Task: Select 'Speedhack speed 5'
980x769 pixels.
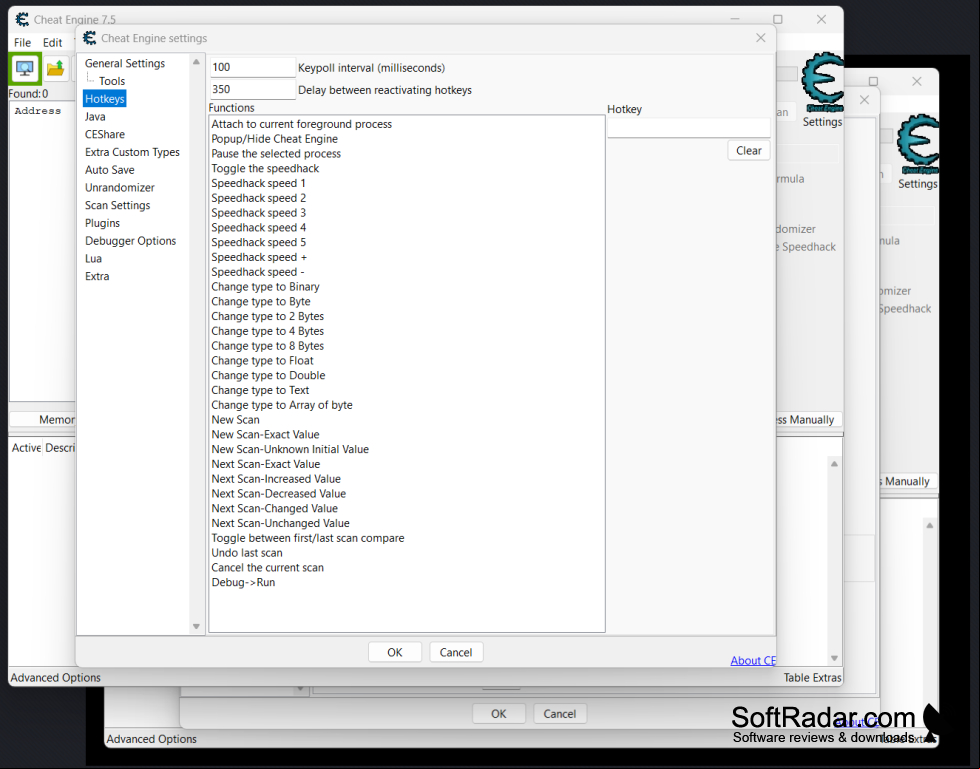Action: [258, 243]
